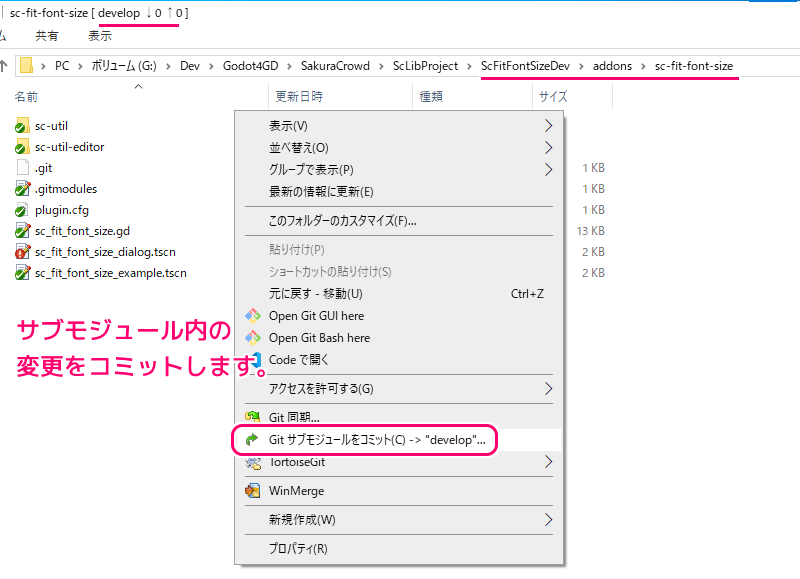800x579 pixels.
Task: Expand the 並べ替え(O) submenu
Action: pyautogui.click(x=548, y=148)
